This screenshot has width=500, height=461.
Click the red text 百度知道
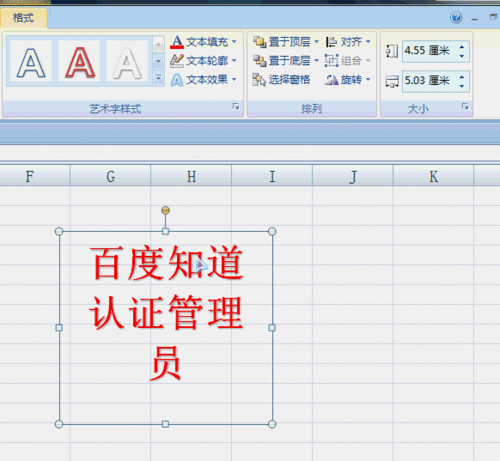167,263
